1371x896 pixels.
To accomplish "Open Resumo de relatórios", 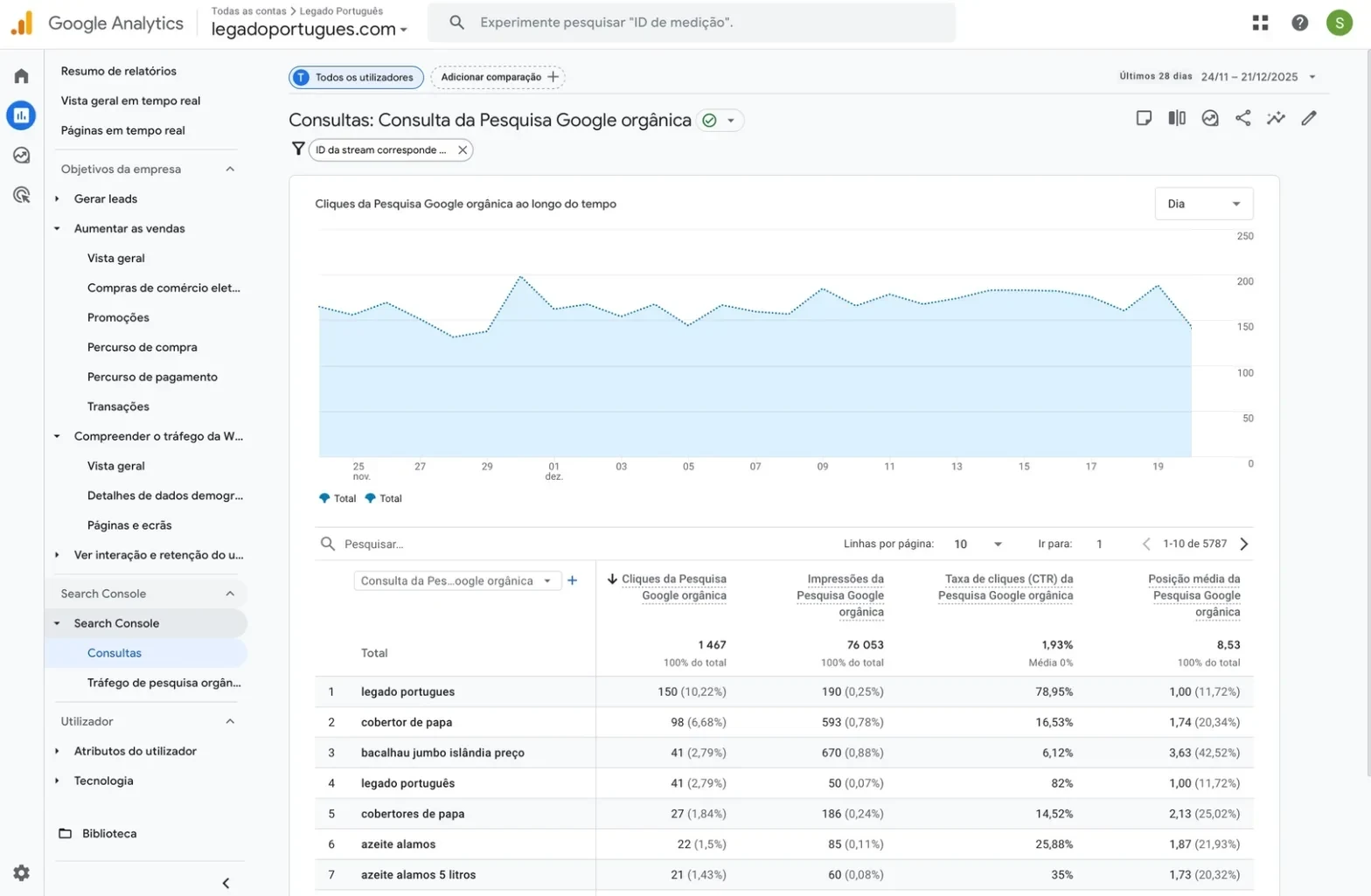I will [118, 71].
